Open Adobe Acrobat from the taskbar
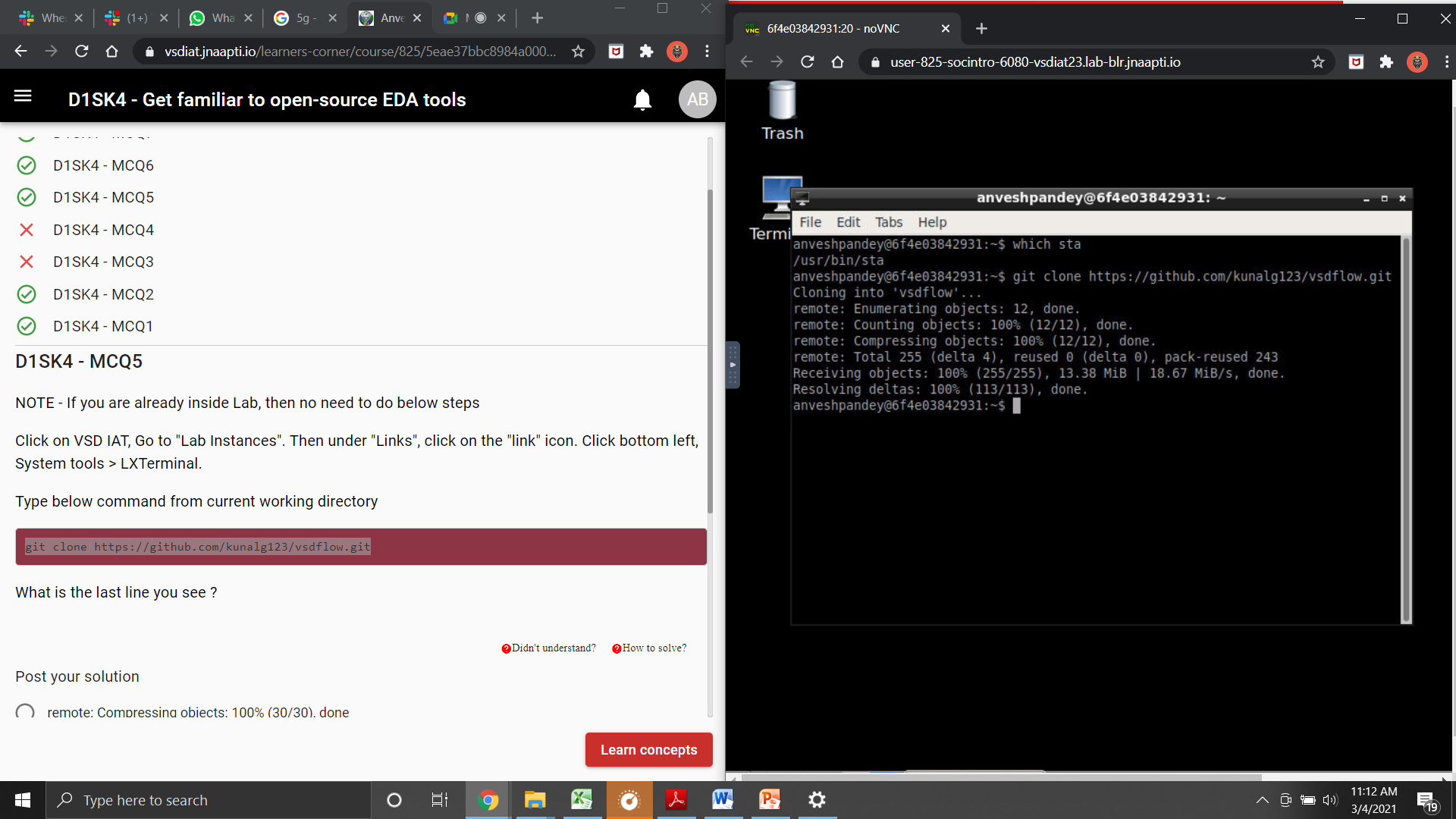The width and height of the screenshot is (1456, 819). (676, 800)
